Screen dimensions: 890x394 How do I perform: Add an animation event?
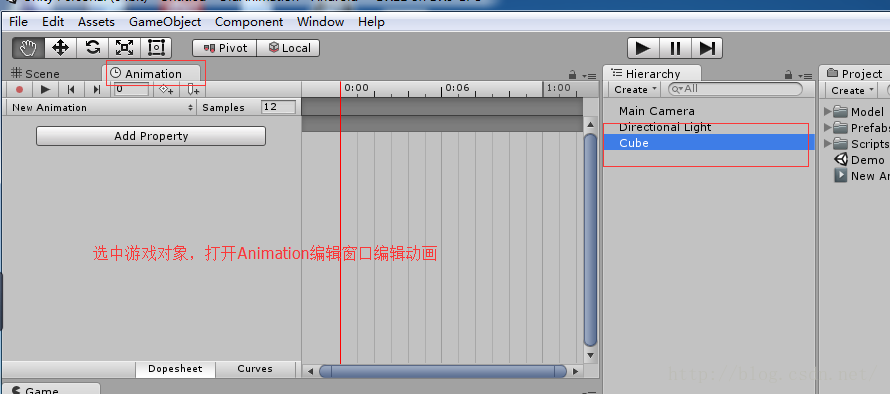coord(194,89)
